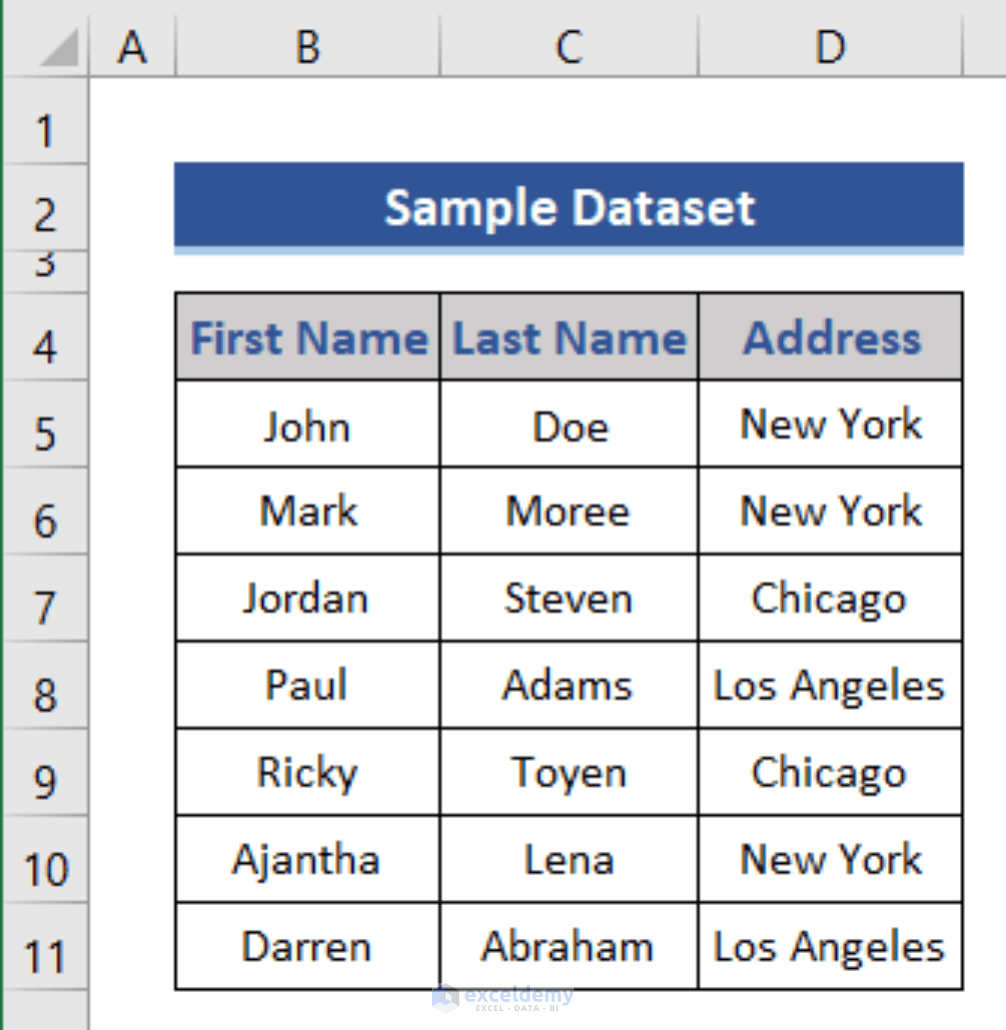This screenshot has width=1006, height=1030.
Task: Select row header 1
Action: [x=46, y=130]
